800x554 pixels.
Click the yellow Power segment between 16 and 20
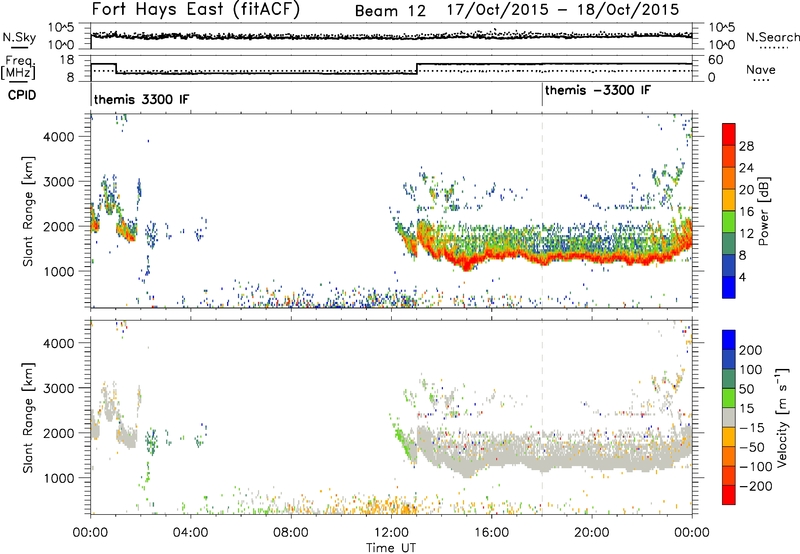pos(729,200)
